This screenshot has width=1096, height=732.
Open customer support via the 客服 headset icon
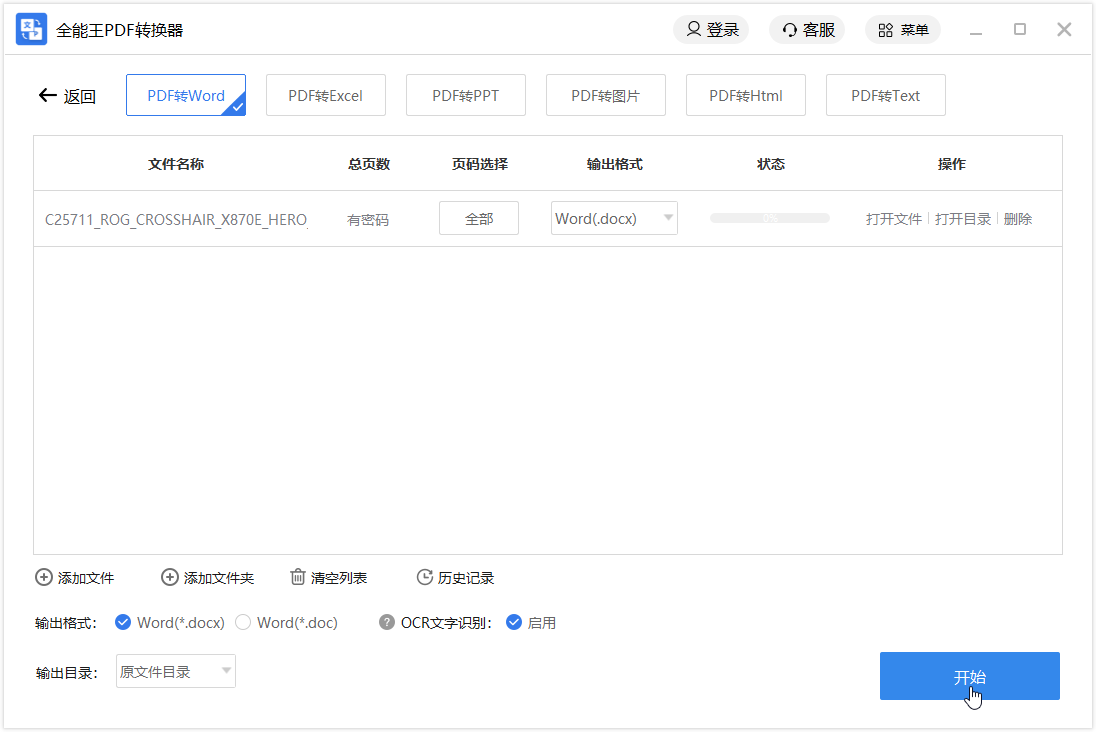point(789,30)
